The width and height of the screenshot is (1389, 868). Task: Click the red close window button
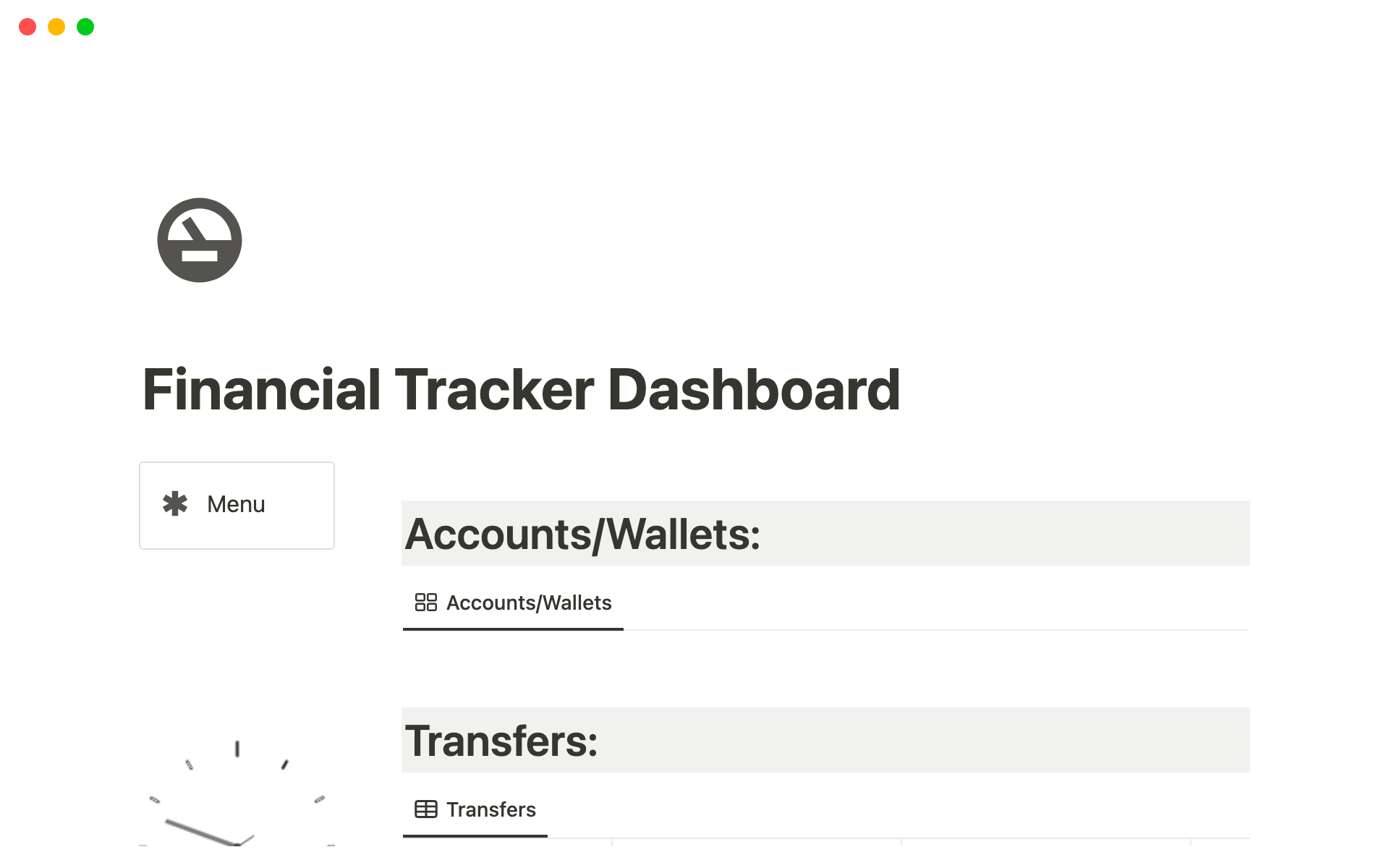(27, 27)
